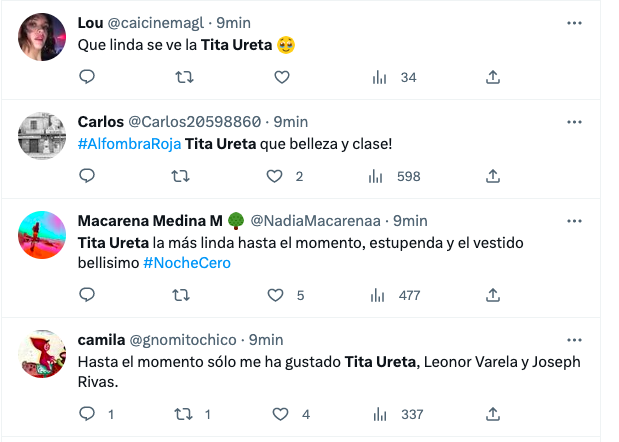View analytics on Carlos's tweet
Image resolution: width=619 pixels, height=442 pixels.
pos(377,176)
